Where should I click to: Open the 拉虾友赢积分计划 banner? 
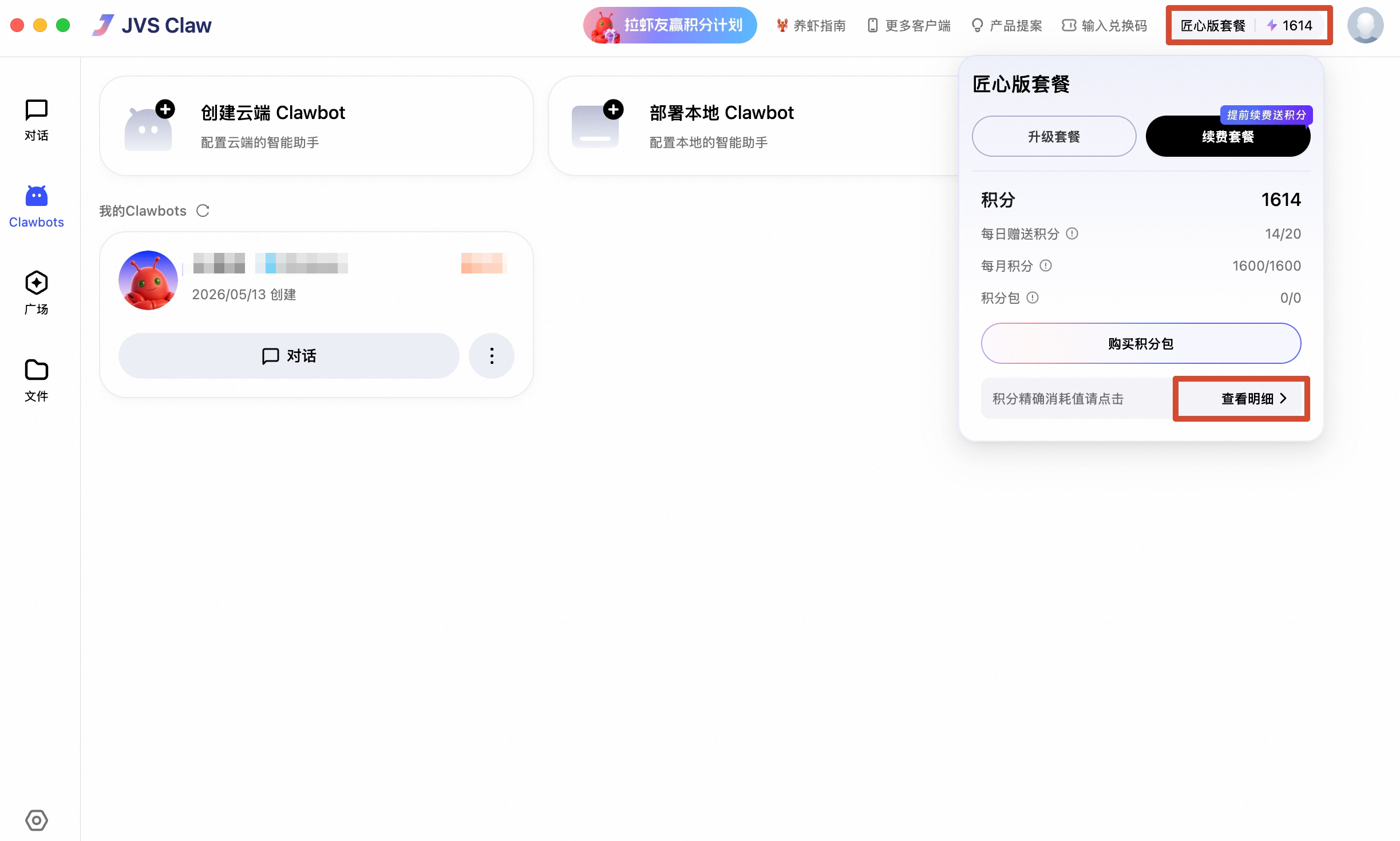click(x=670, y=25)
